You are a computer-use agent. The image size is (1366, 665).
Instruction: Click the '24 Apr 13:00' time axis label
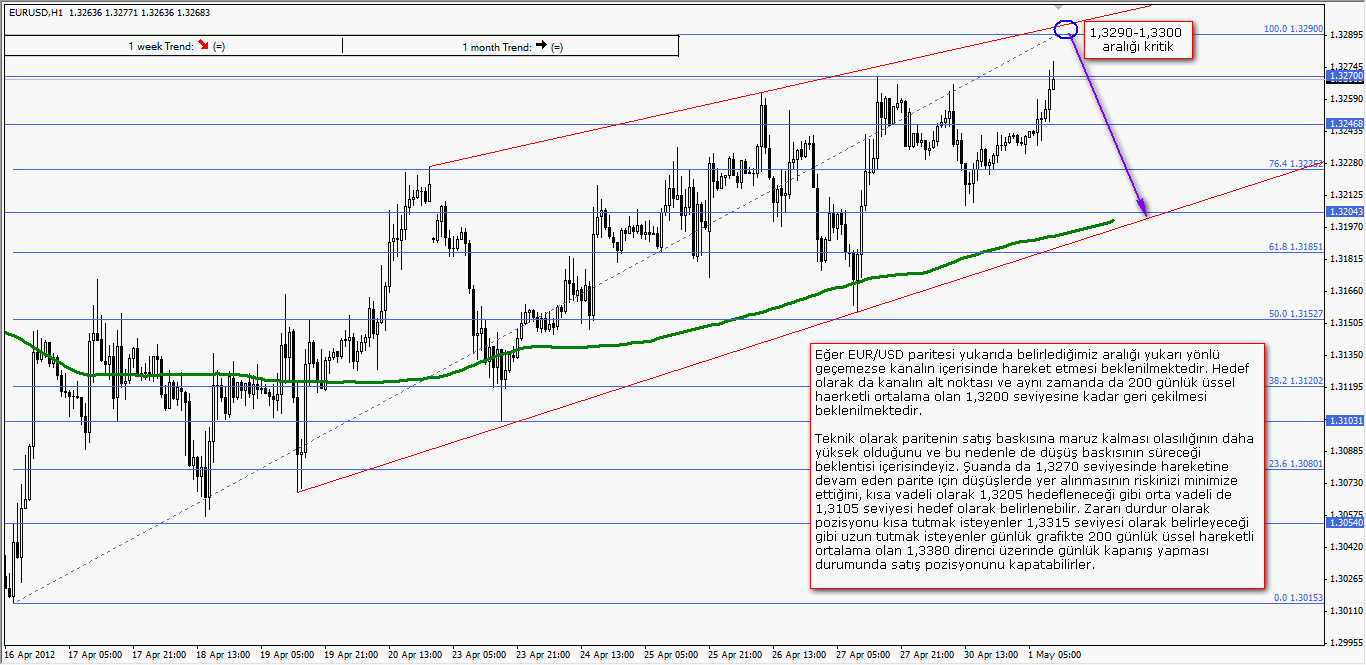coord(607,655)
